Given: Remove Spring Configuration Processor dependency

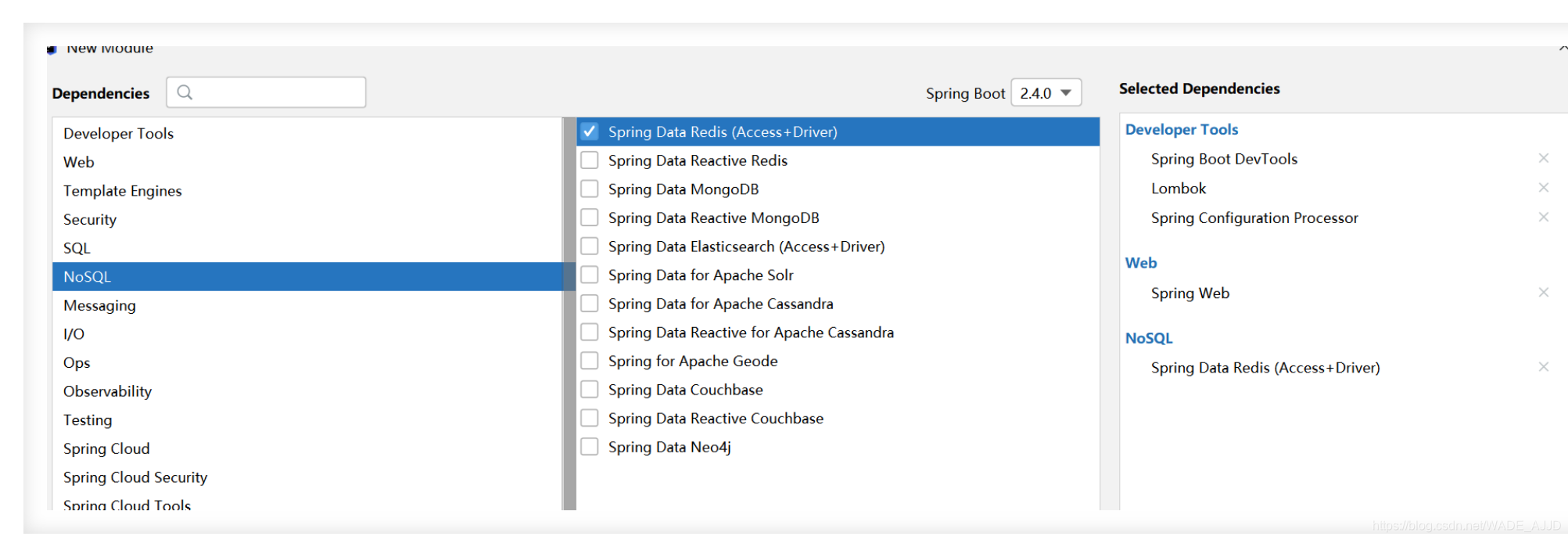Looking at the screenshot, I should tap(1543, 218).
